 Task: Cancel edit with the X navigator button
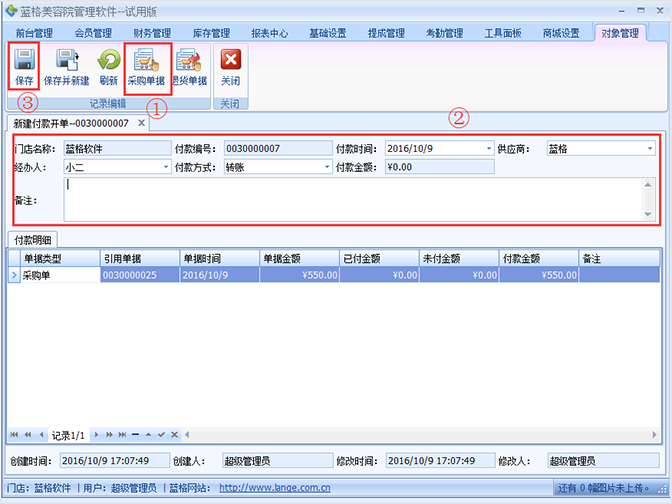[x=174, y=435]
